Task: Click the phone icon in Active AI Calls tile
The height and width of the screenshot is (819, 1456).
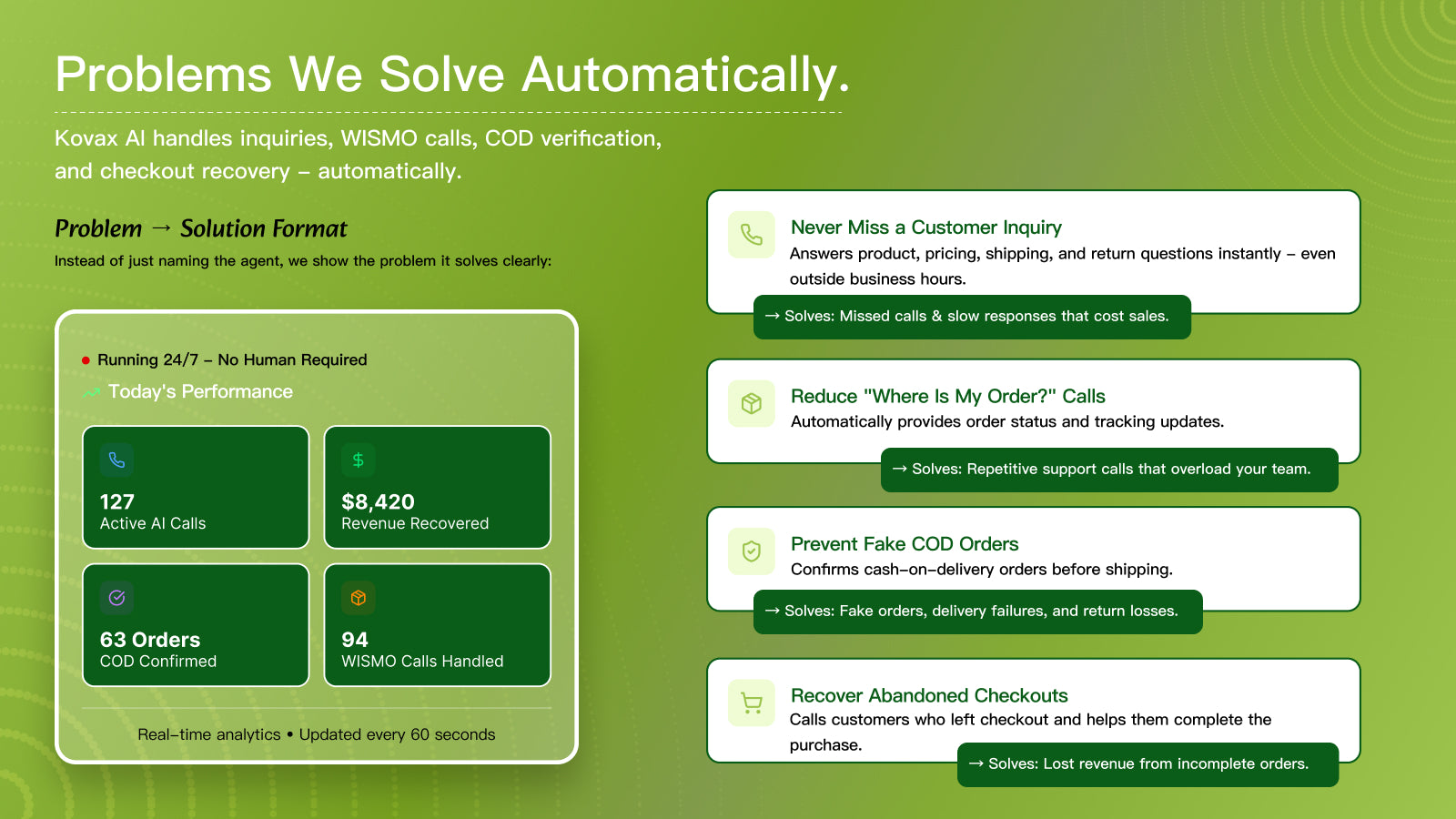Action: 116,460
